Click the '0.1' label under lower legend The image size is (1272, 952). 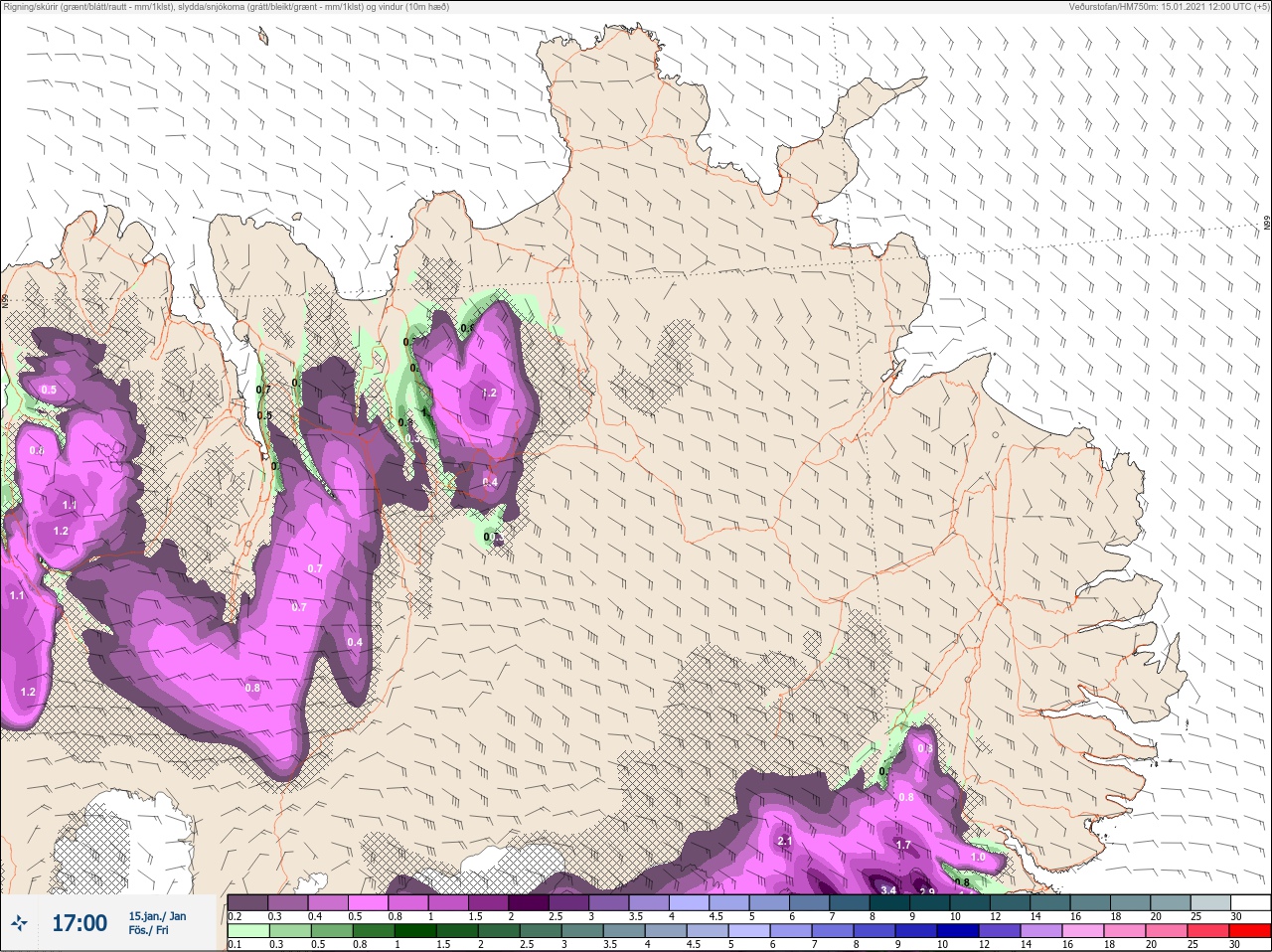click(235, 944)
